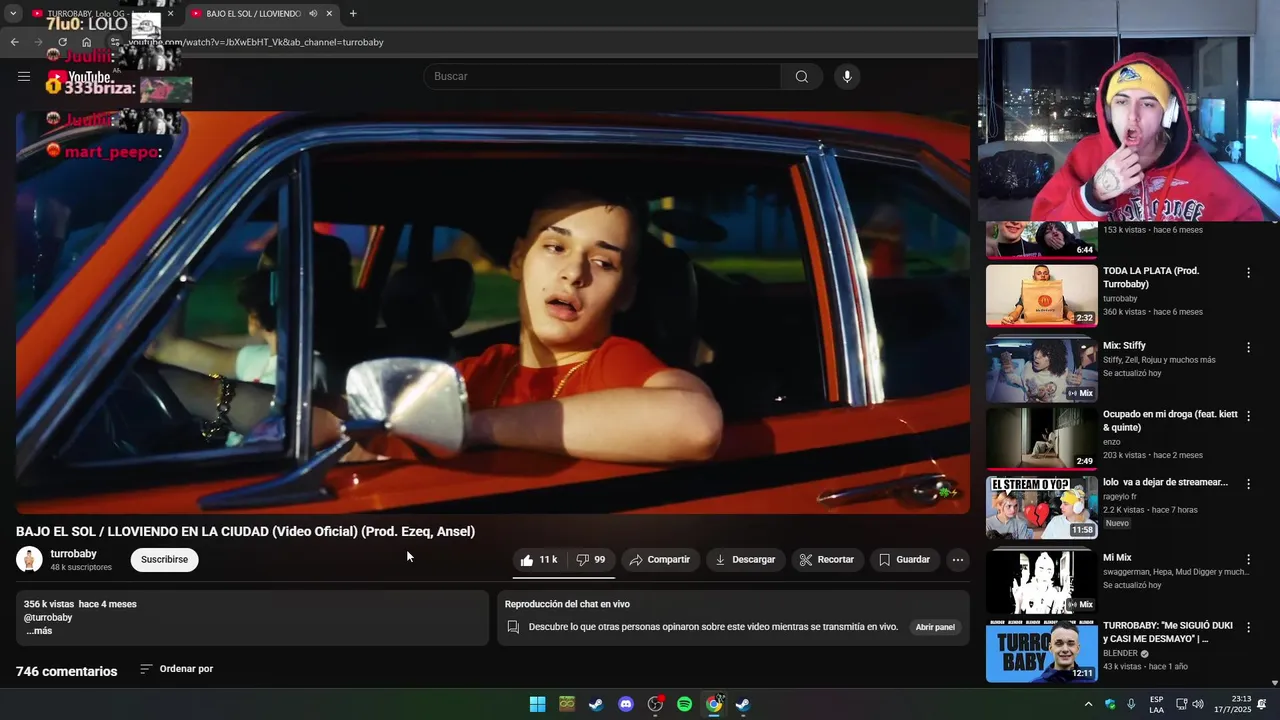Open TURRO BABY BLENDER thumbnail
Image resolution: width=1280 pixels, height=720 pixels.
pos(1041,651)
